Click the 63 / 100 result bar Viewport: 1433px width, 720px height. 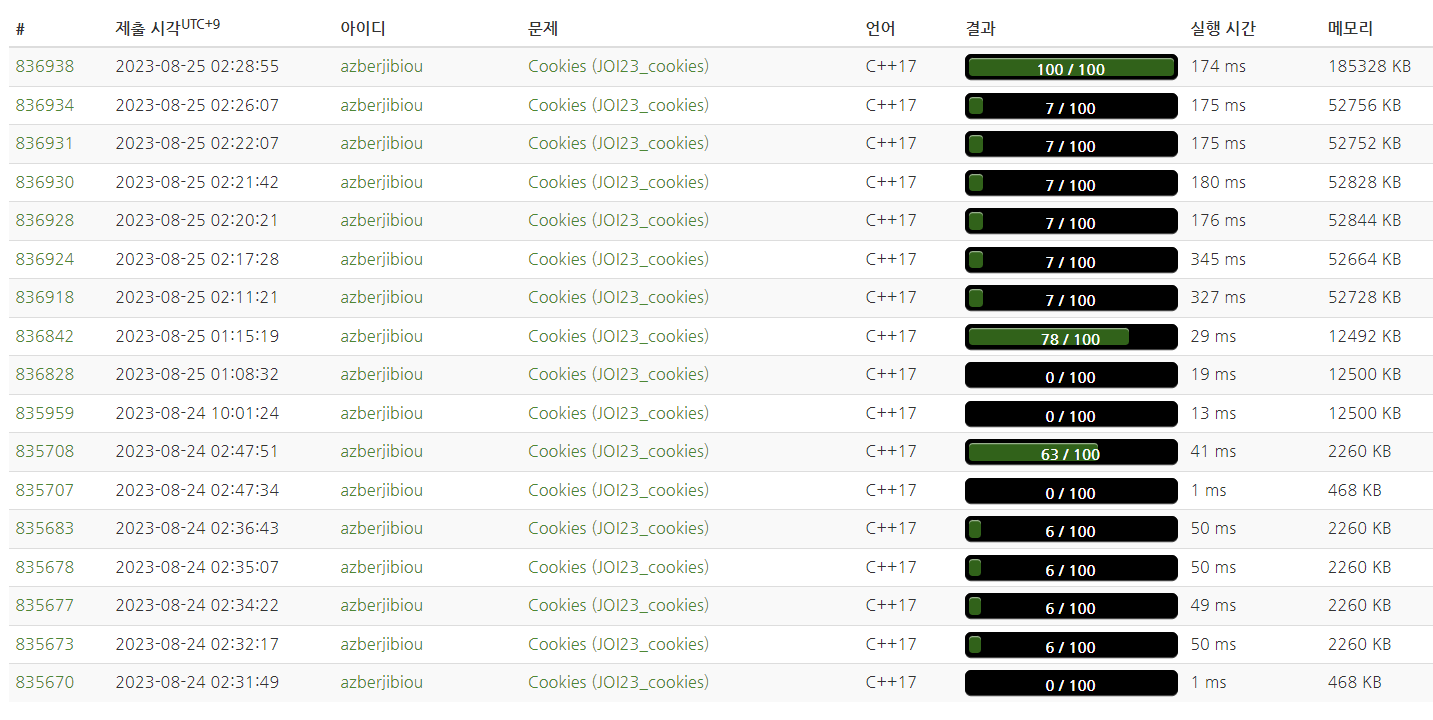[x=1071, y=452]
